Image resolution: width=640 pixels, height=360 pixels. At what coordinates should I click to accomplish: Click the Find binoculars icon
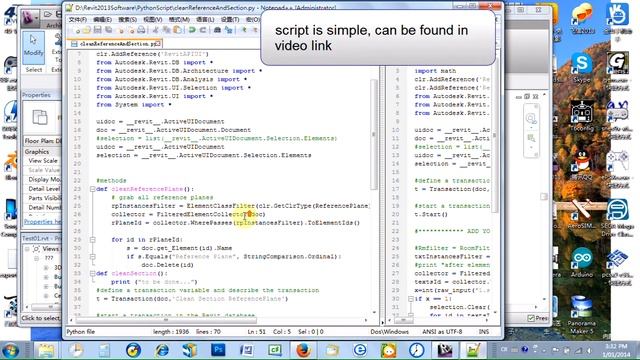217,30
